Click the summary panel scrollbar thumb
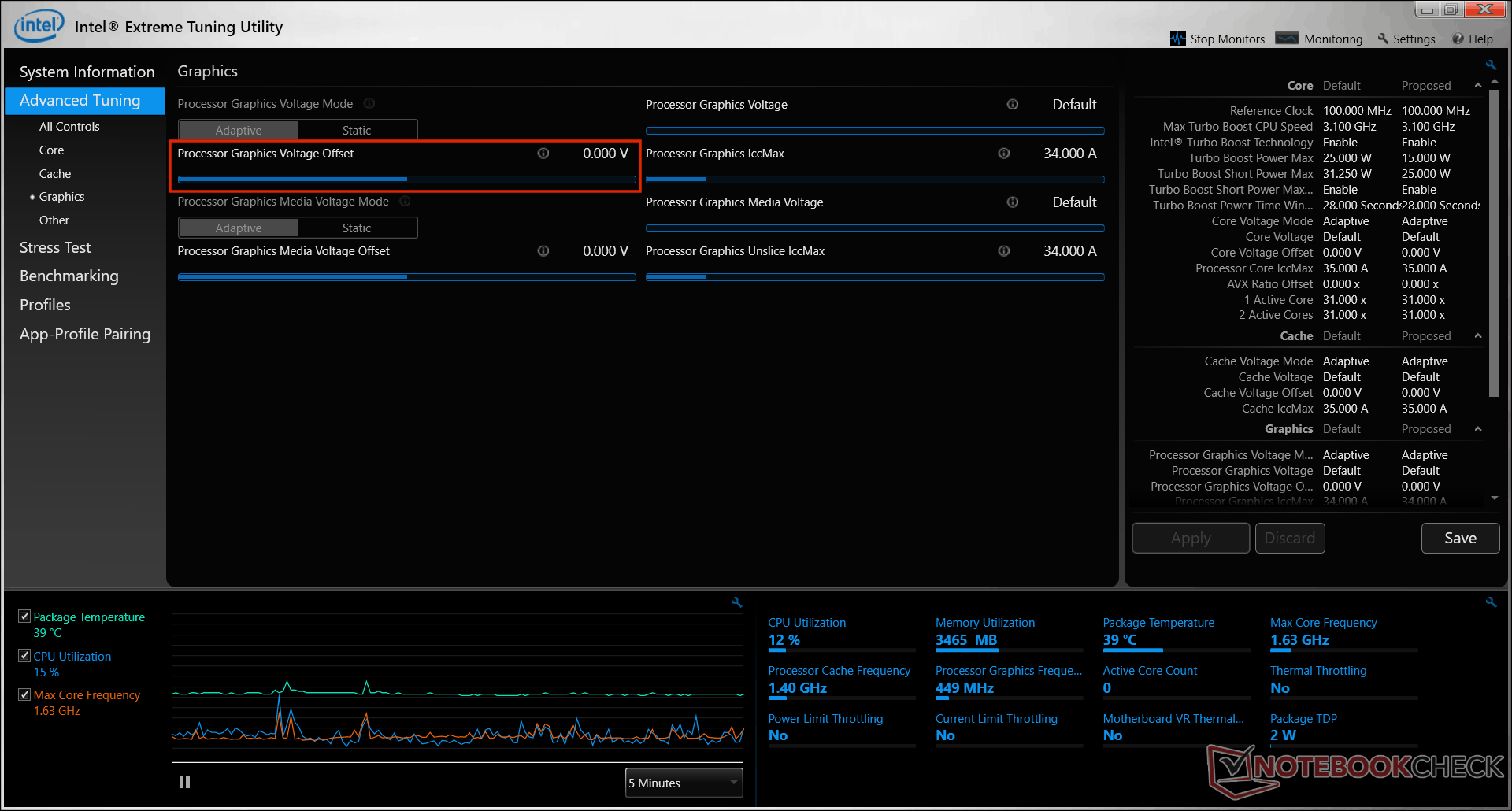The width and height of the screenshot is (1512, 811). pos(1494,243)
